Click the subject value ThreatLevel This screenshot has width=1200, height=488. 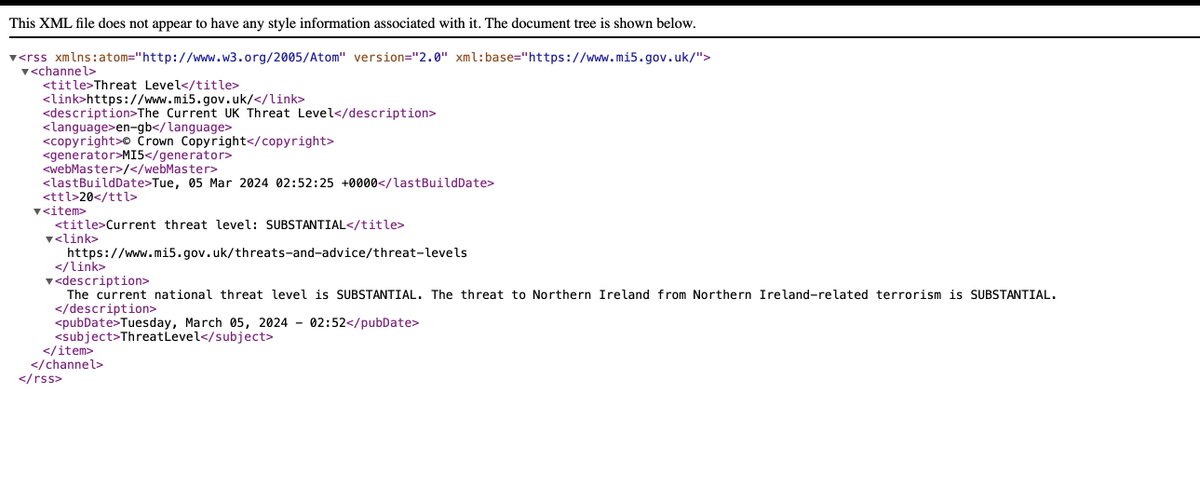pyautogui.click(x=160, y=338)
